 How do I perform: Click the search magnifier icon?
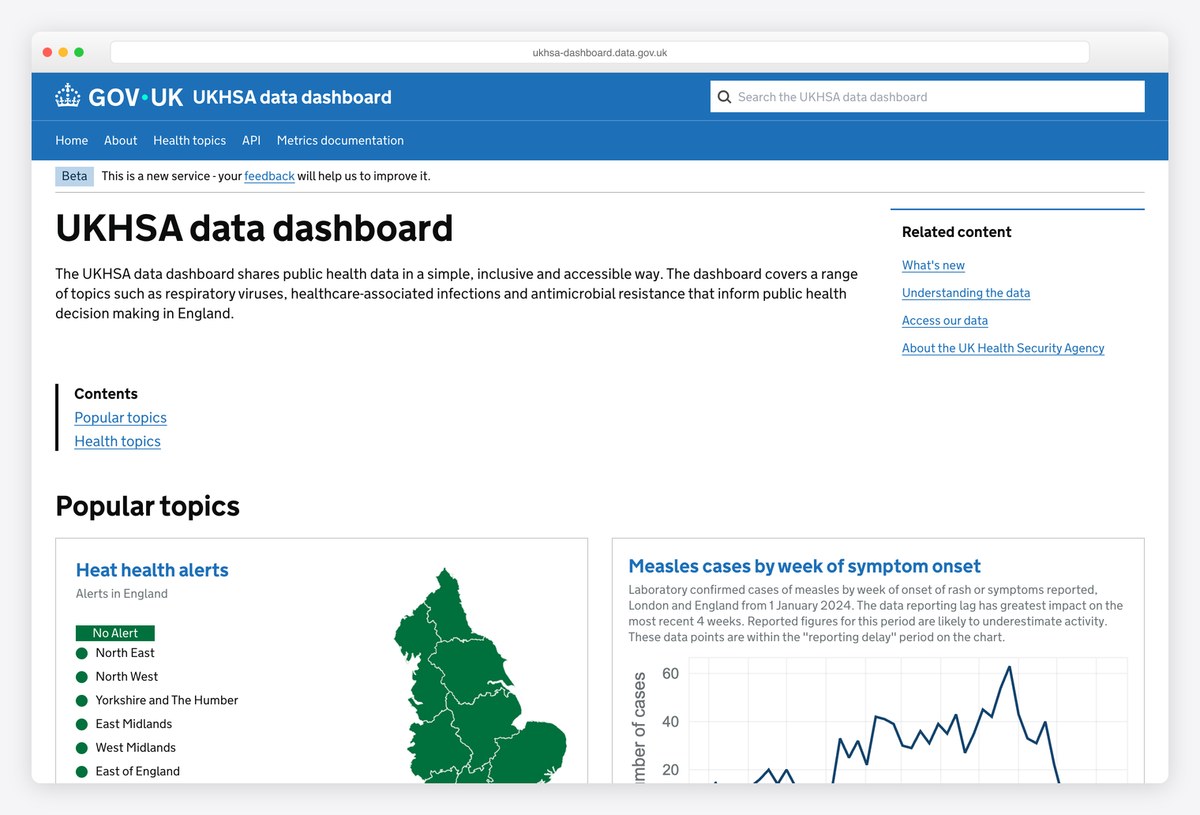[724, 97]
